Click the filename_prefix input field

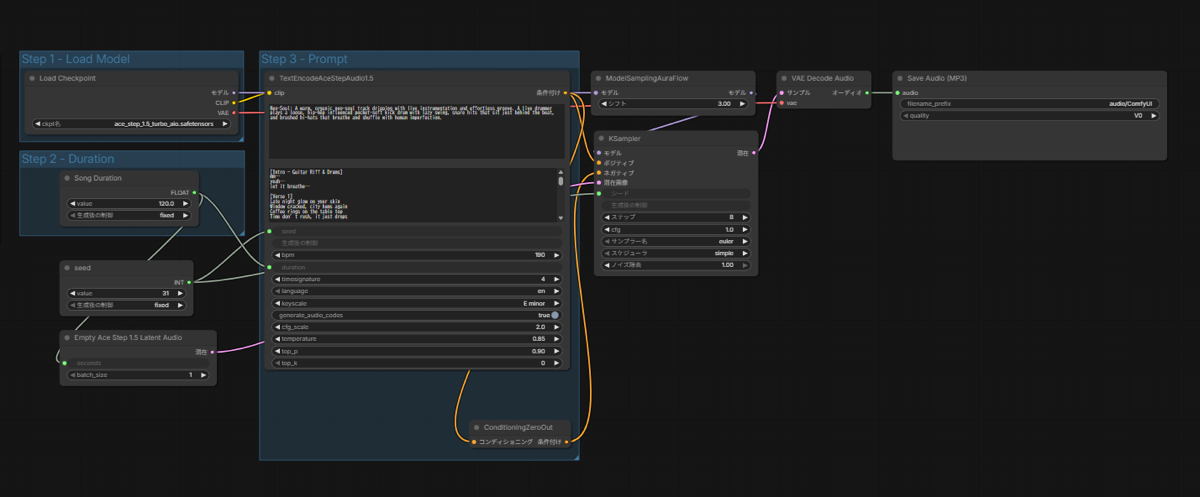(x=1028, y=103)
